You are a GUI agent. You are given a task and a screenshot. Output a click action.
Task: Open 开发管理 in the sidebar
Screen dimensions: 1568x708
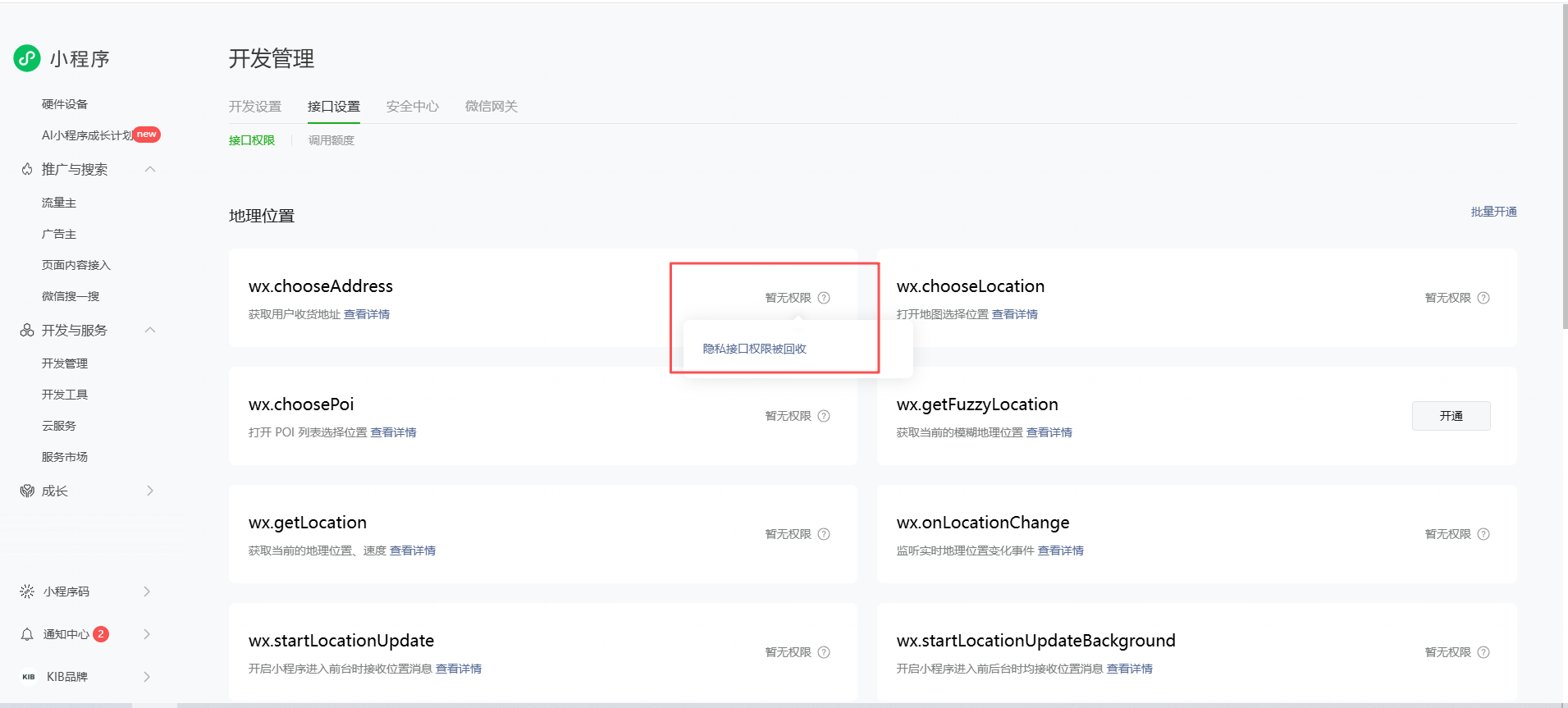coord(65,363)
